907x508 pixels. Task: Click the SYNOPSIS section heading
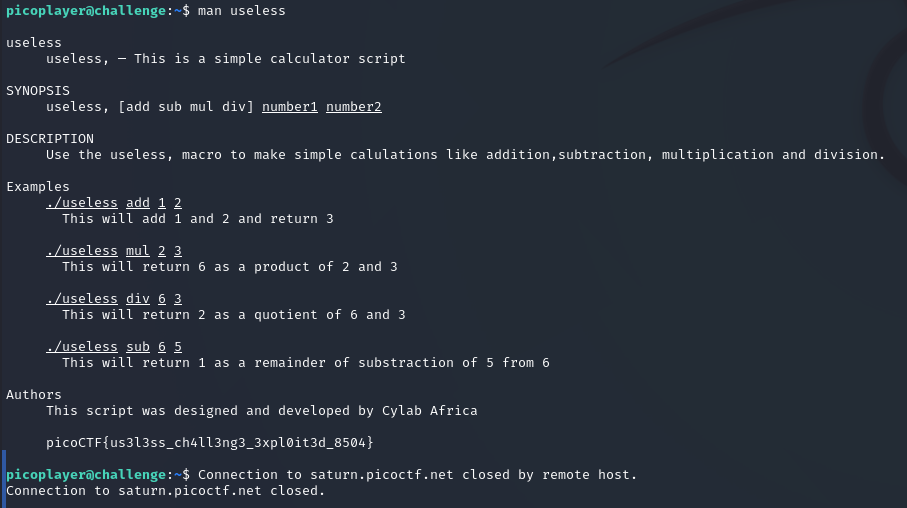click(x=37, y=91)
